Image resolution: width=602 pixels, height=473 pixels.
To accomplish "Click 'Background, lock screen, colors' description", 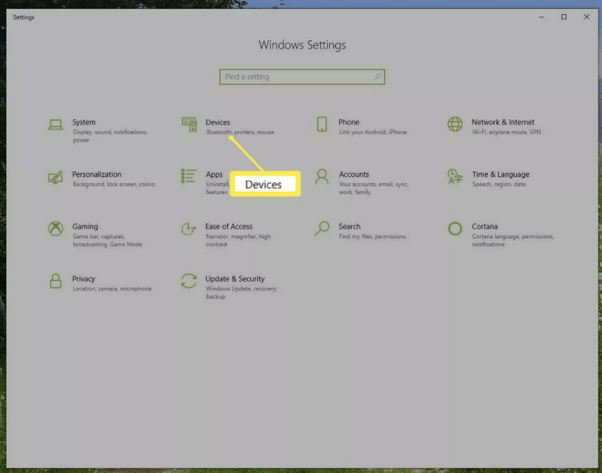I will coord(114,184).
